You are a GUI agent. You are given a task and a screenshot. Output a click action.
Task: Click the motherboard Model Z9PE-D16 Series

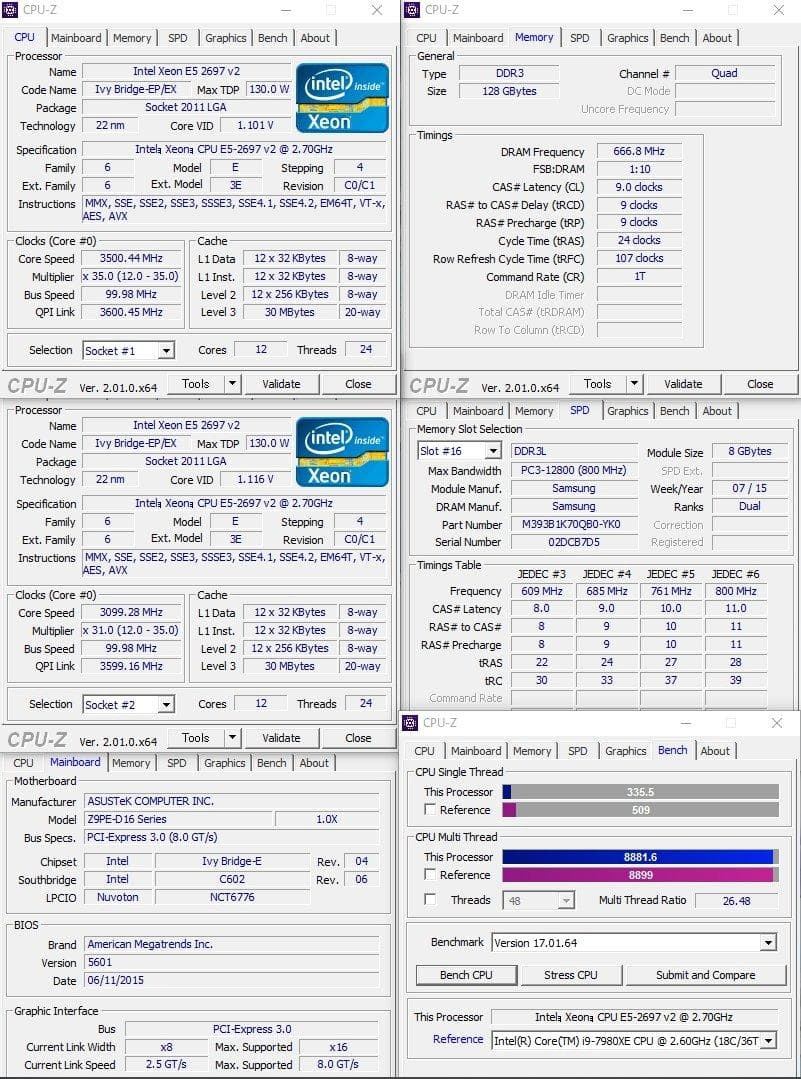pyautogui.click(x=178, y=819)
